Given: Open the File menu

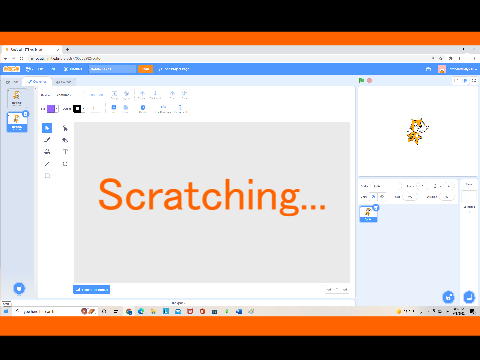Looking at the screenshot, I should coord(40,69).
